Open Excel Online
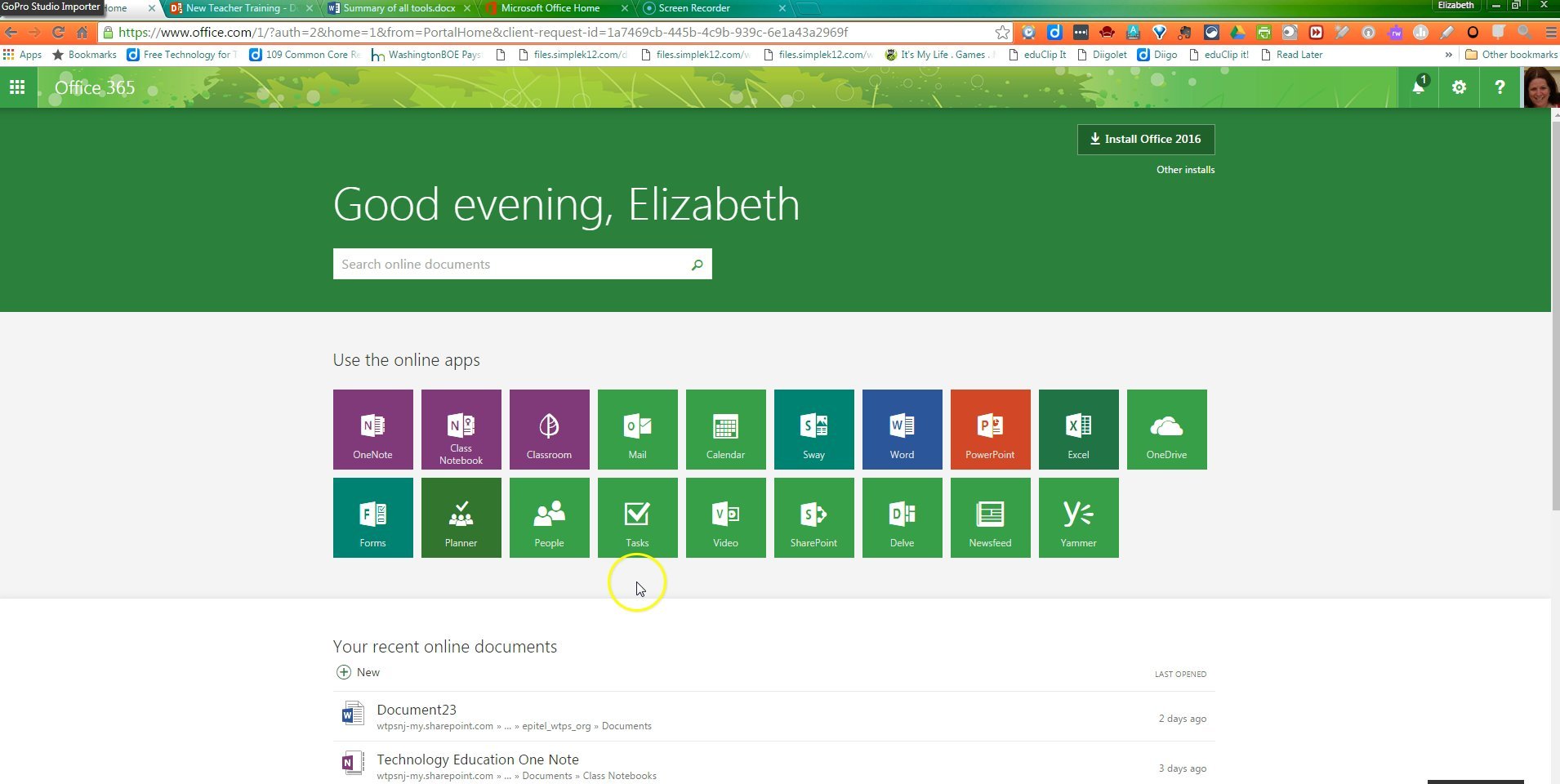Viewport: 1560px width, 784px height. [1077, 429]
